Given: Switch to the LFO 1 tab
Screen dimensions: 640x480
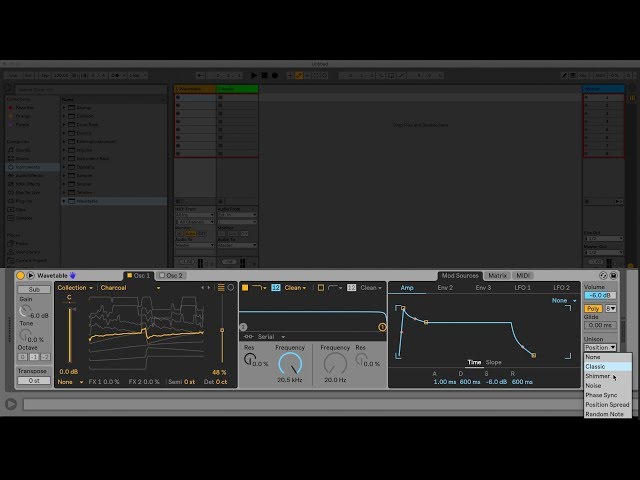Looking at the screenshot, I should [522, 288].
